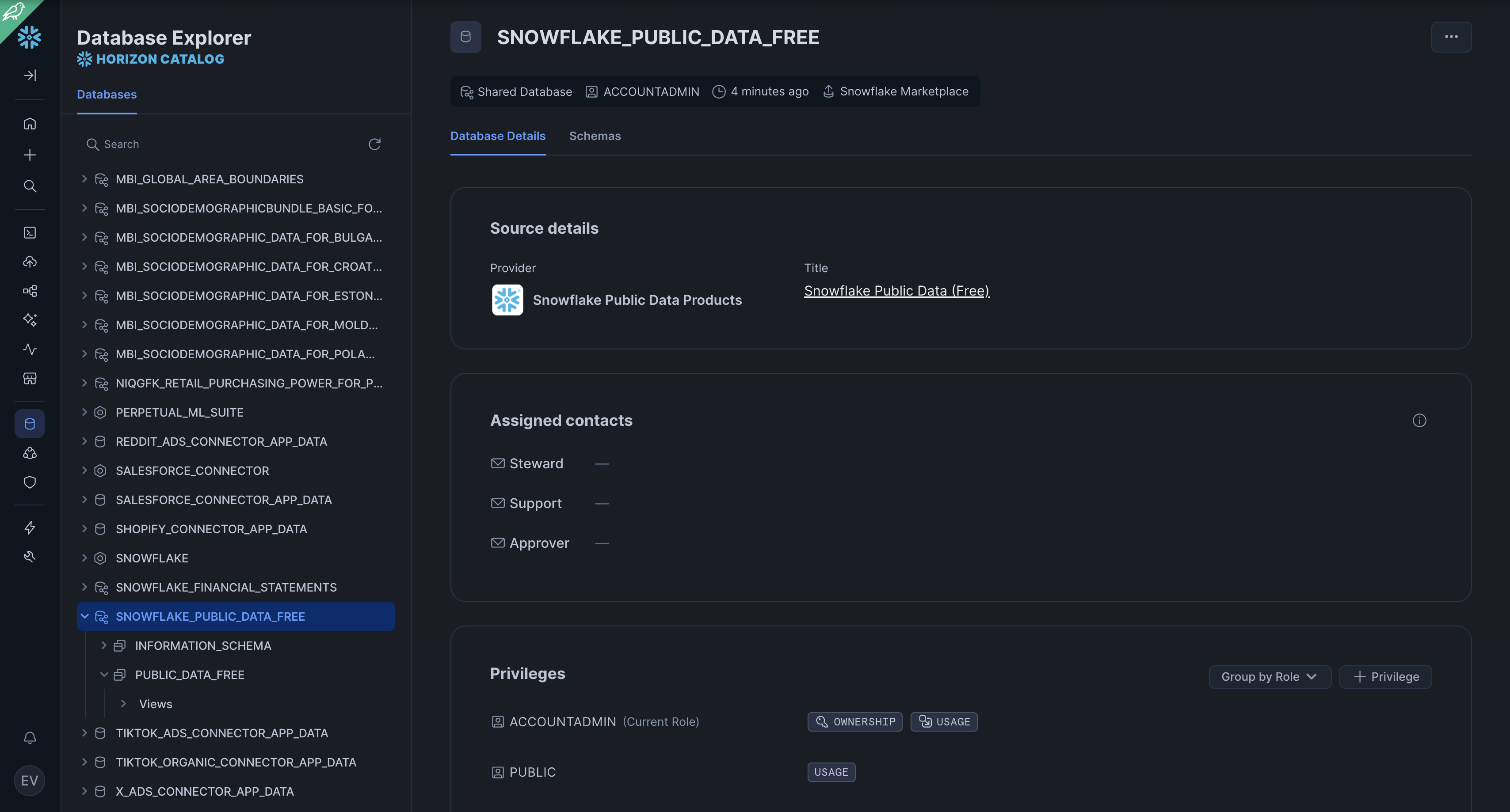
Task: Click the plus Create icon in sidebar
Action: pos(30,155)
